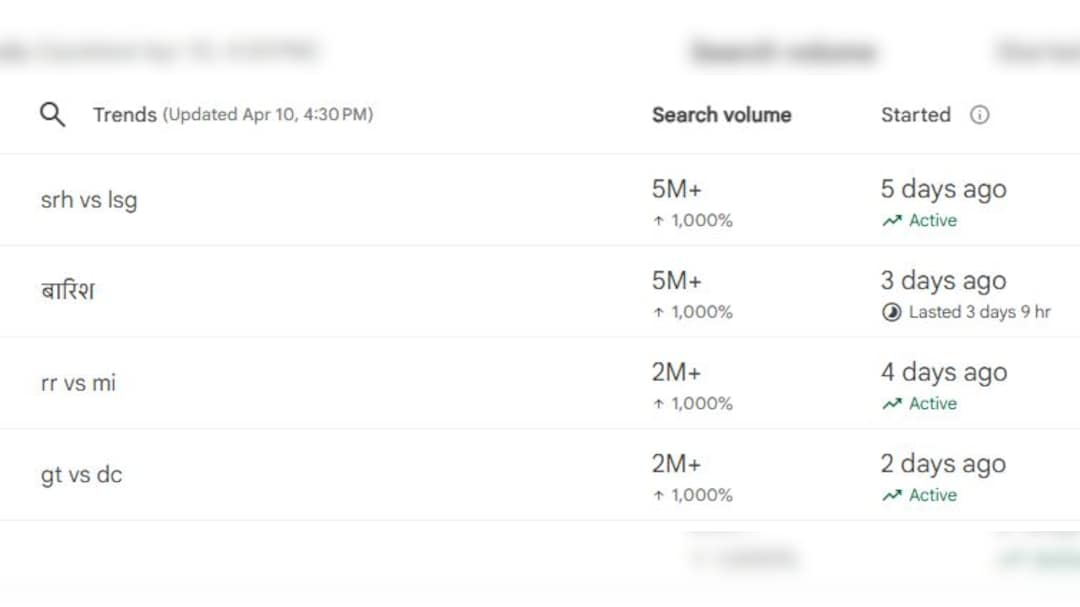This screenshot has width=1080, height=607.
Task: Click the up arrow under srh vs lsg volume
Action: point(658,221)
